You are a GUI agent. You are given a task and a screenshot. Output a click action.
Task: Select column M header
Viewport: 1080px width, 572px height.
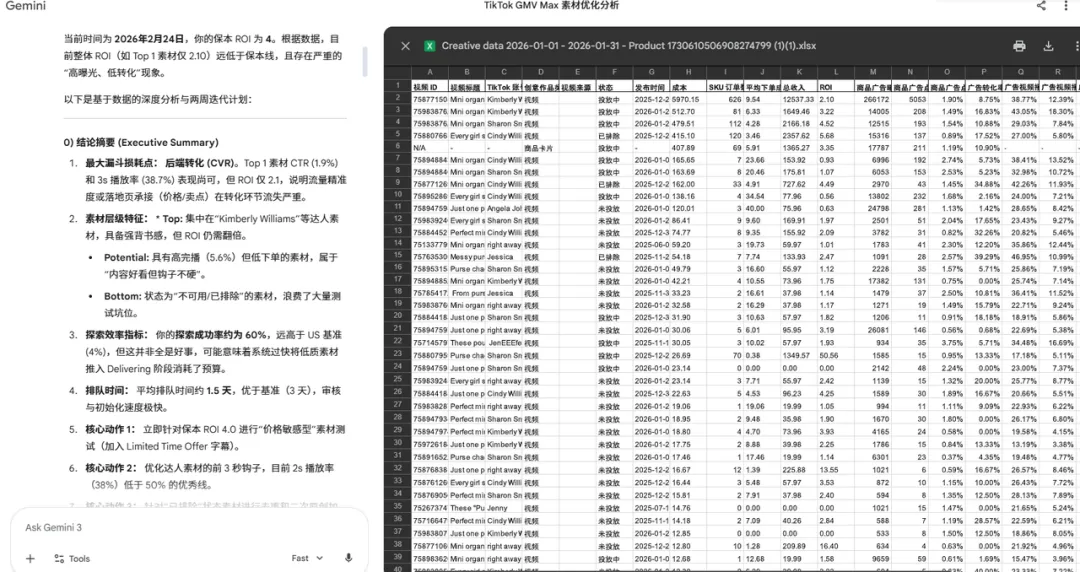click(x=873, y=72)
